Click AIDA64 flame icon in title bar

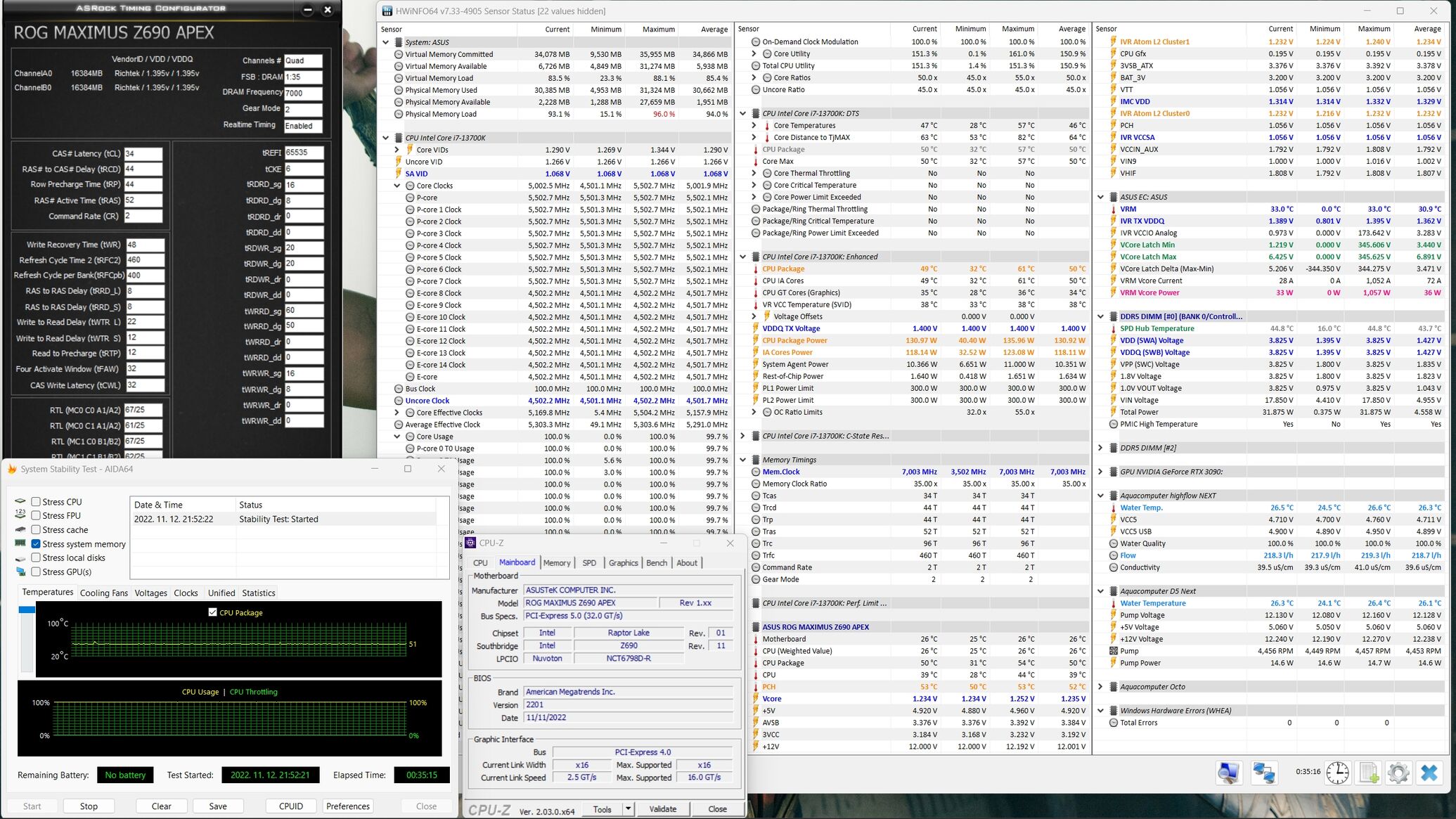(x=12, y=469)
